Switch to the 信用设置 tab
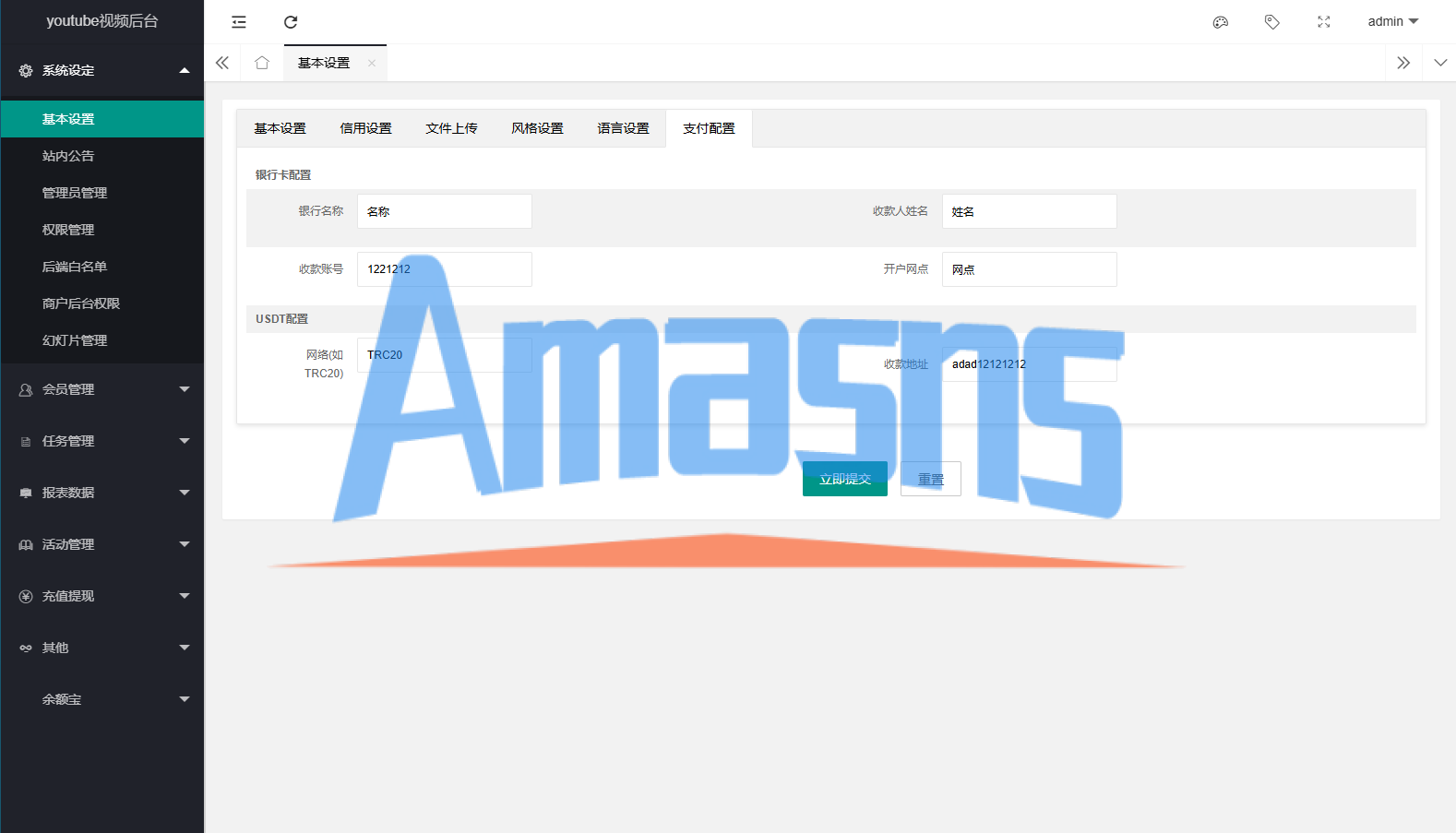Image resolution: width=1456 pixels, height=833 pixels. coord(365,128)
